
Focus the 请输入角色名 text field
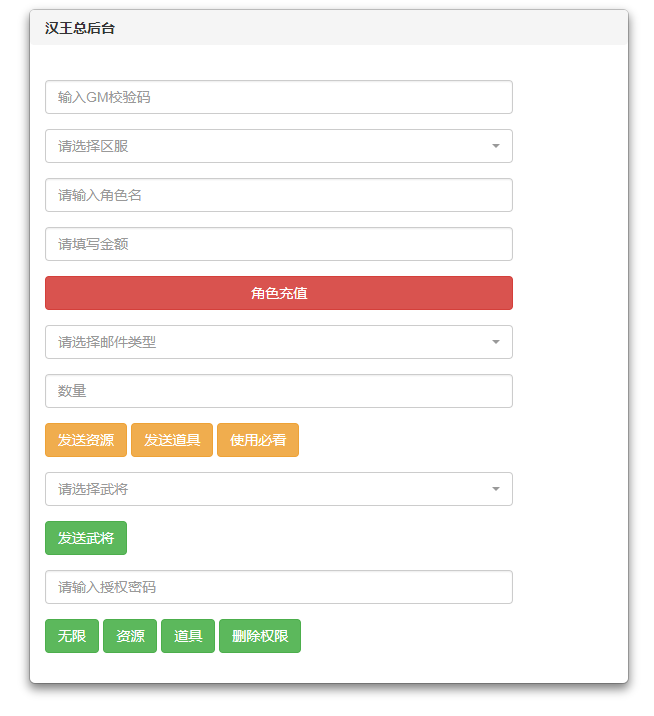point(278,195)
